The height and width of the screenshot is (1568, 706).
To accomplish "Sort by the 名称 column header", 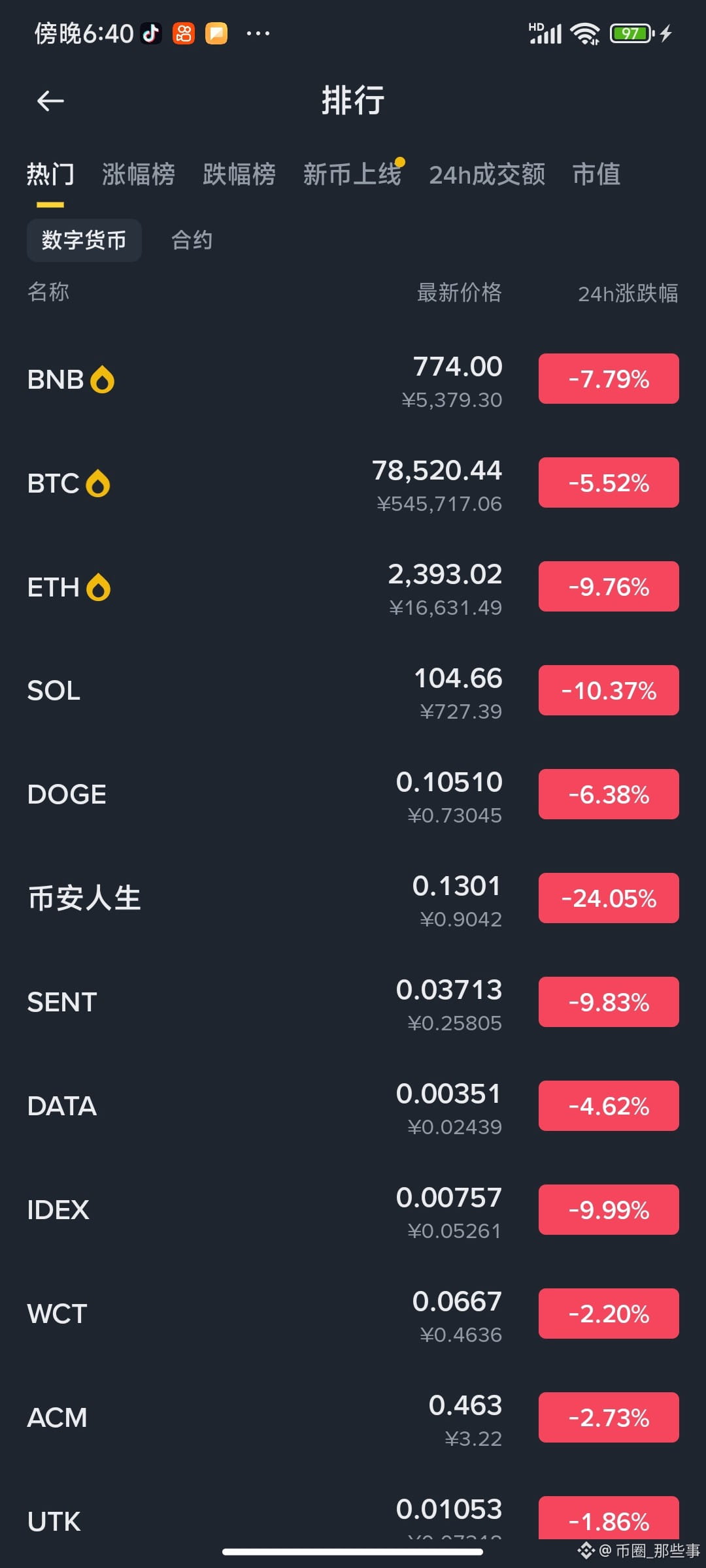I will pos(48,292).
